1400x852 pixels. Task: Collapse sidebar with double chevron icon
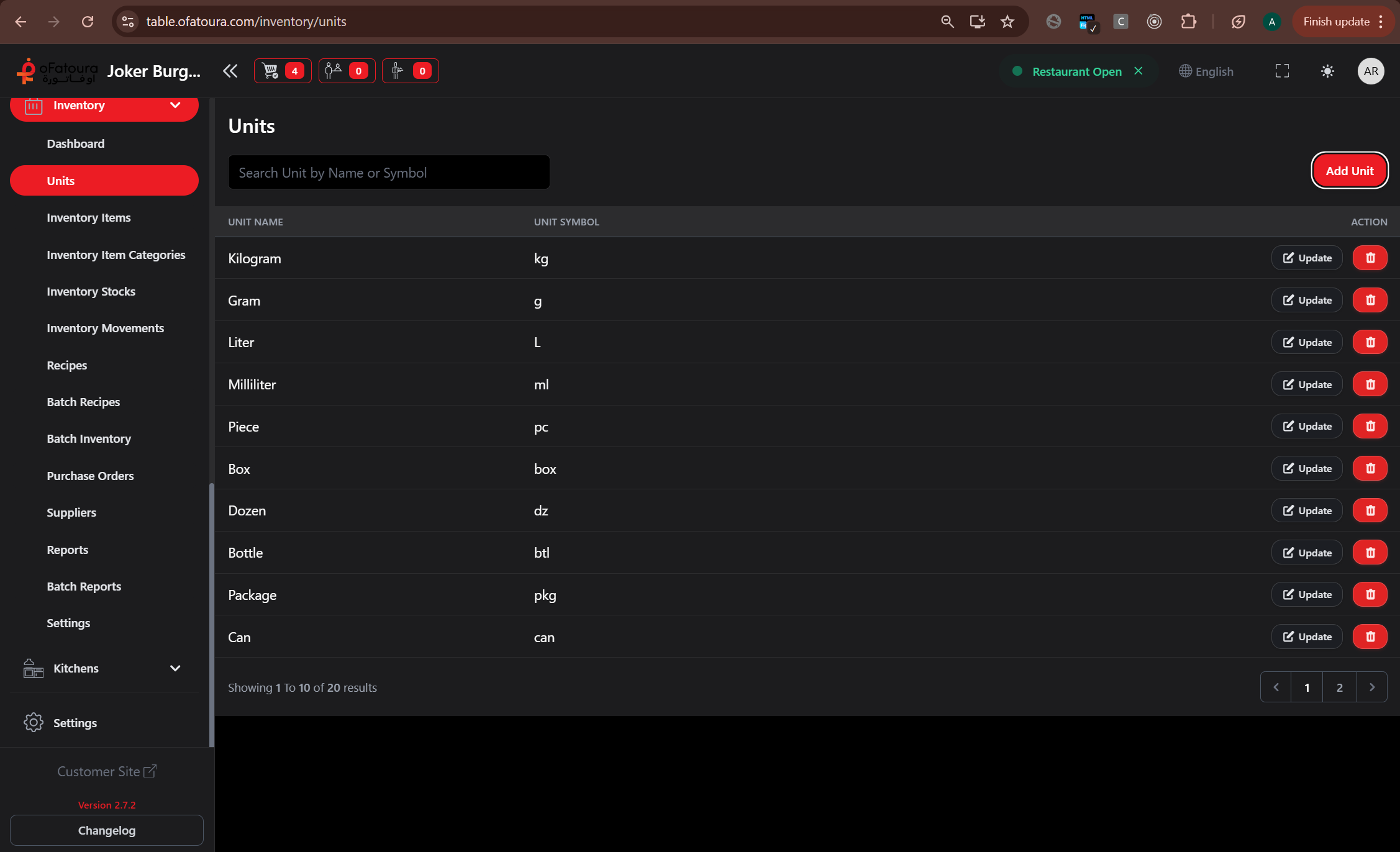tap(230, 71)
